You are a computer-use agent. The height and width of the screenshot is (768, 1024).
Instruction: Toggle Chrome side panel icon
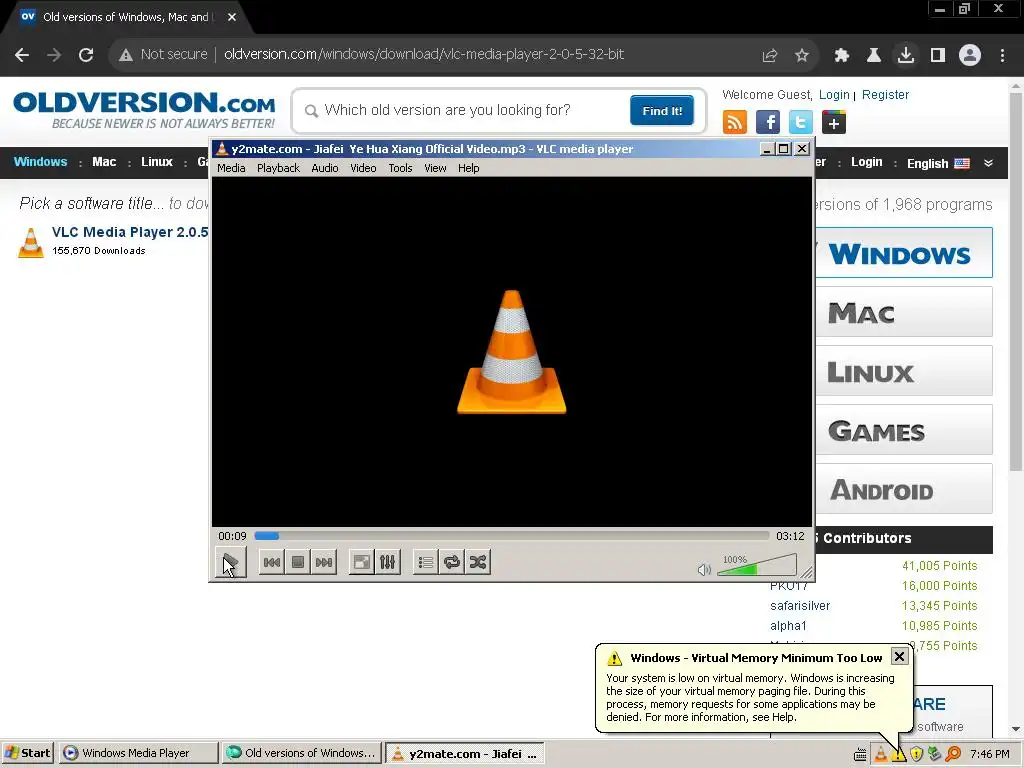[938, 56]
